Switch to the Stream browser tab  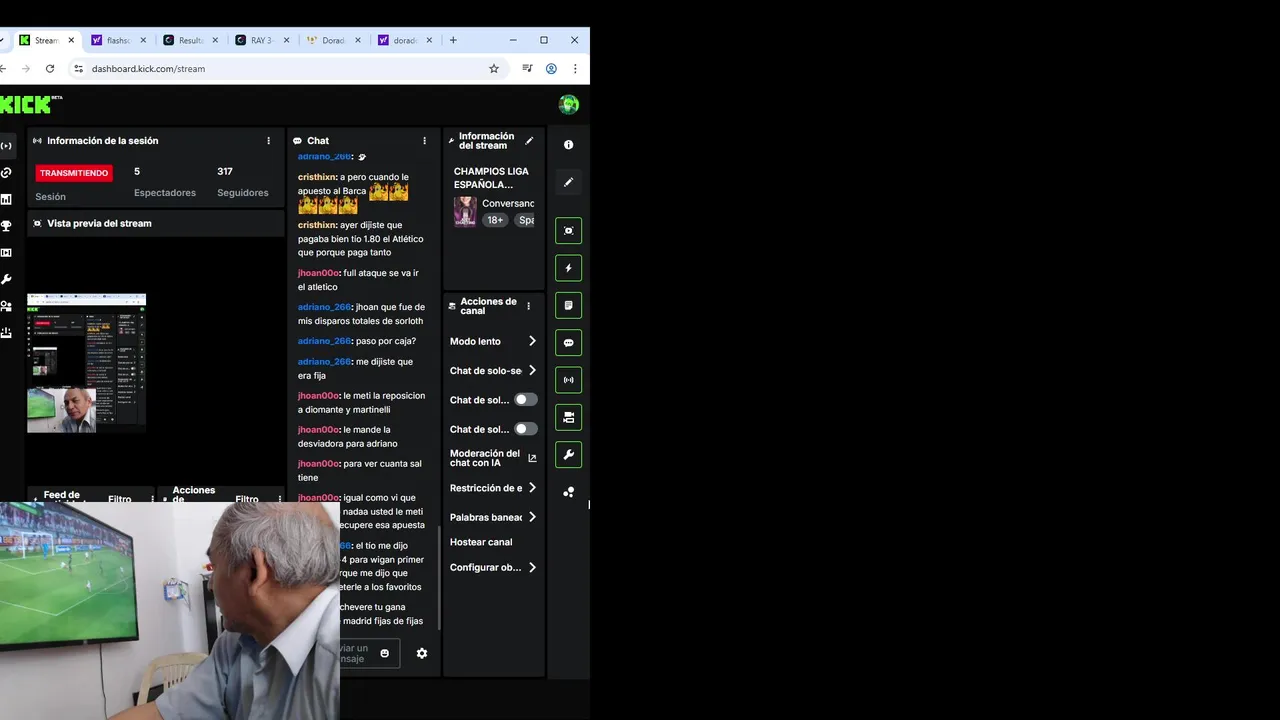pos(47,40)
